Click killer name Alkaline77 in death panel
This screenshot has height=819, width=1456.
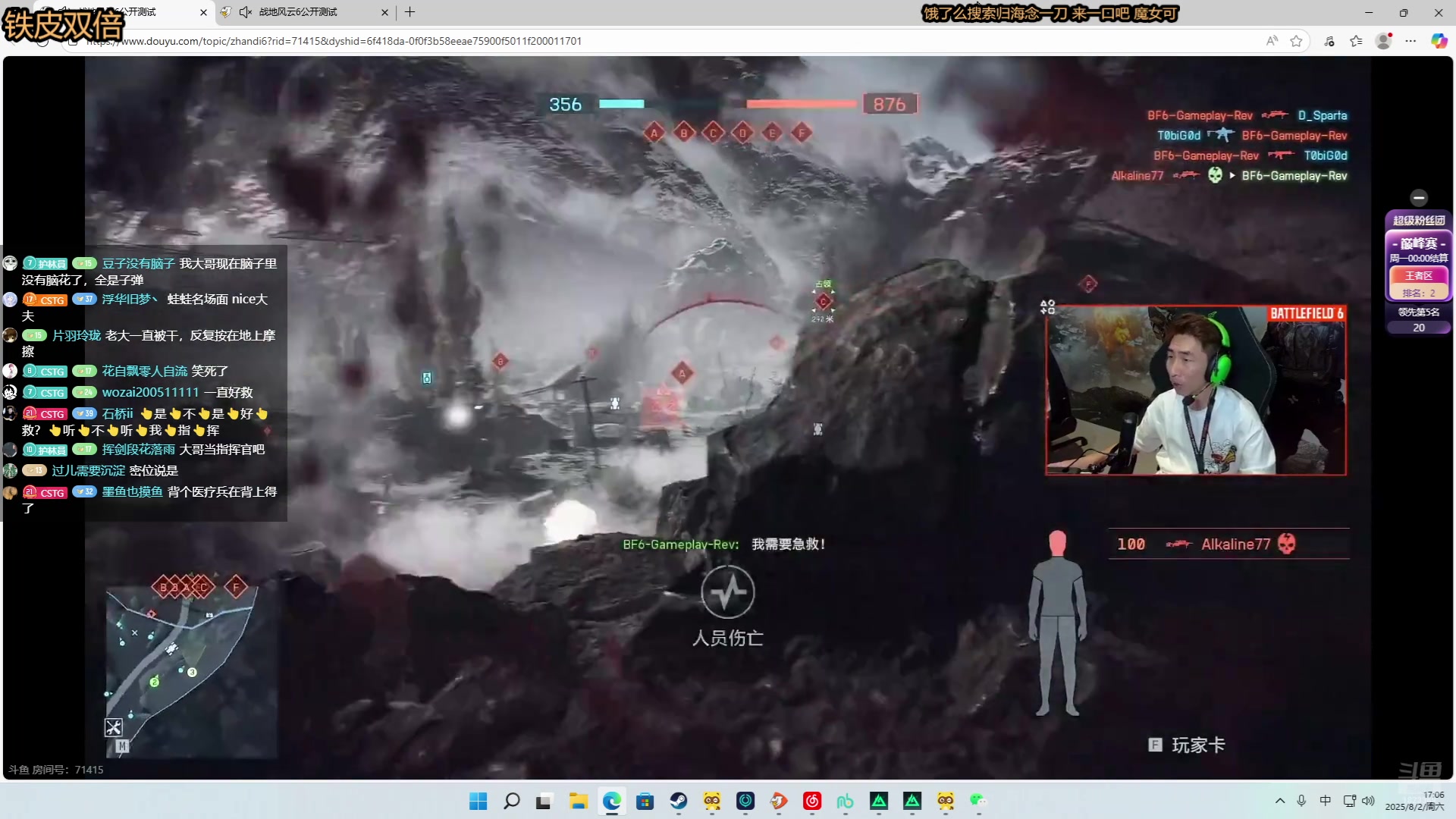click(1235, 544)
